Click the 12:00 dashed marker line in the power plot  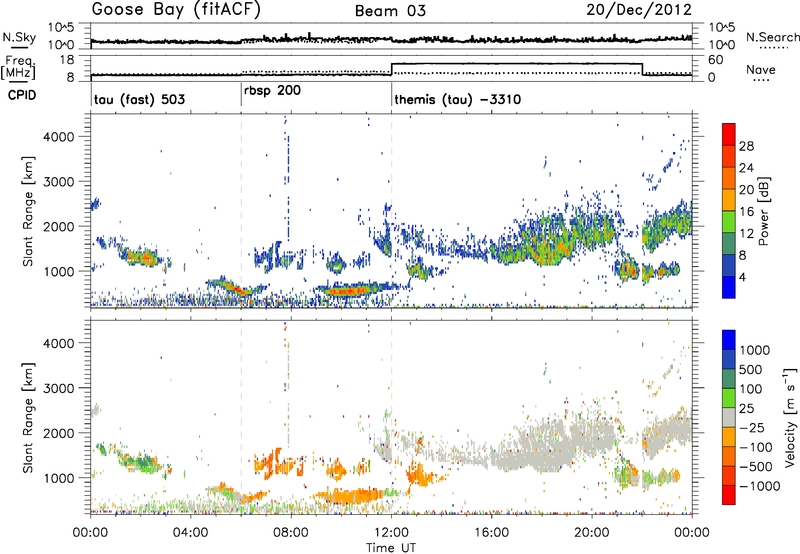click(392, 210)
